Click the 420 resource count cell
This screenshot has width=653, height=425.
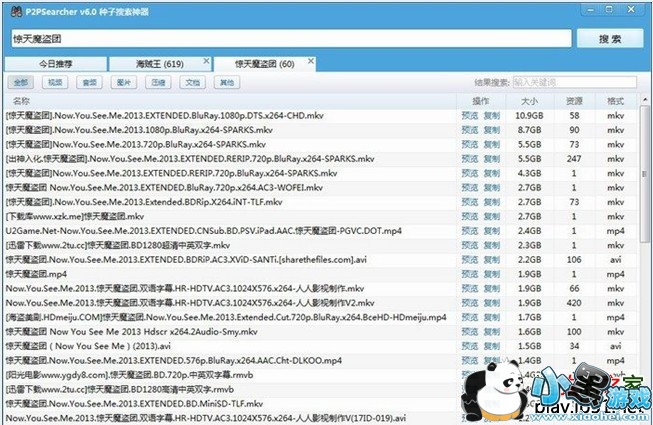tap(574, 303)
